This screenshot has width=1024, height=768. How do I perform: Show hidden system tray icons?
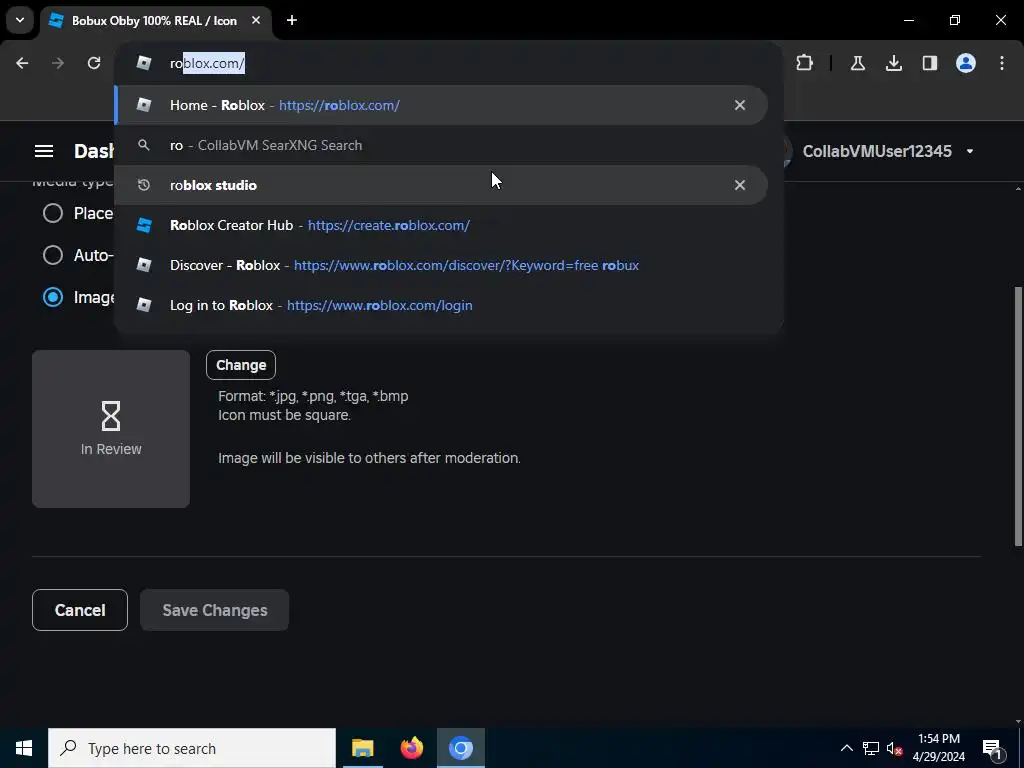846,748
